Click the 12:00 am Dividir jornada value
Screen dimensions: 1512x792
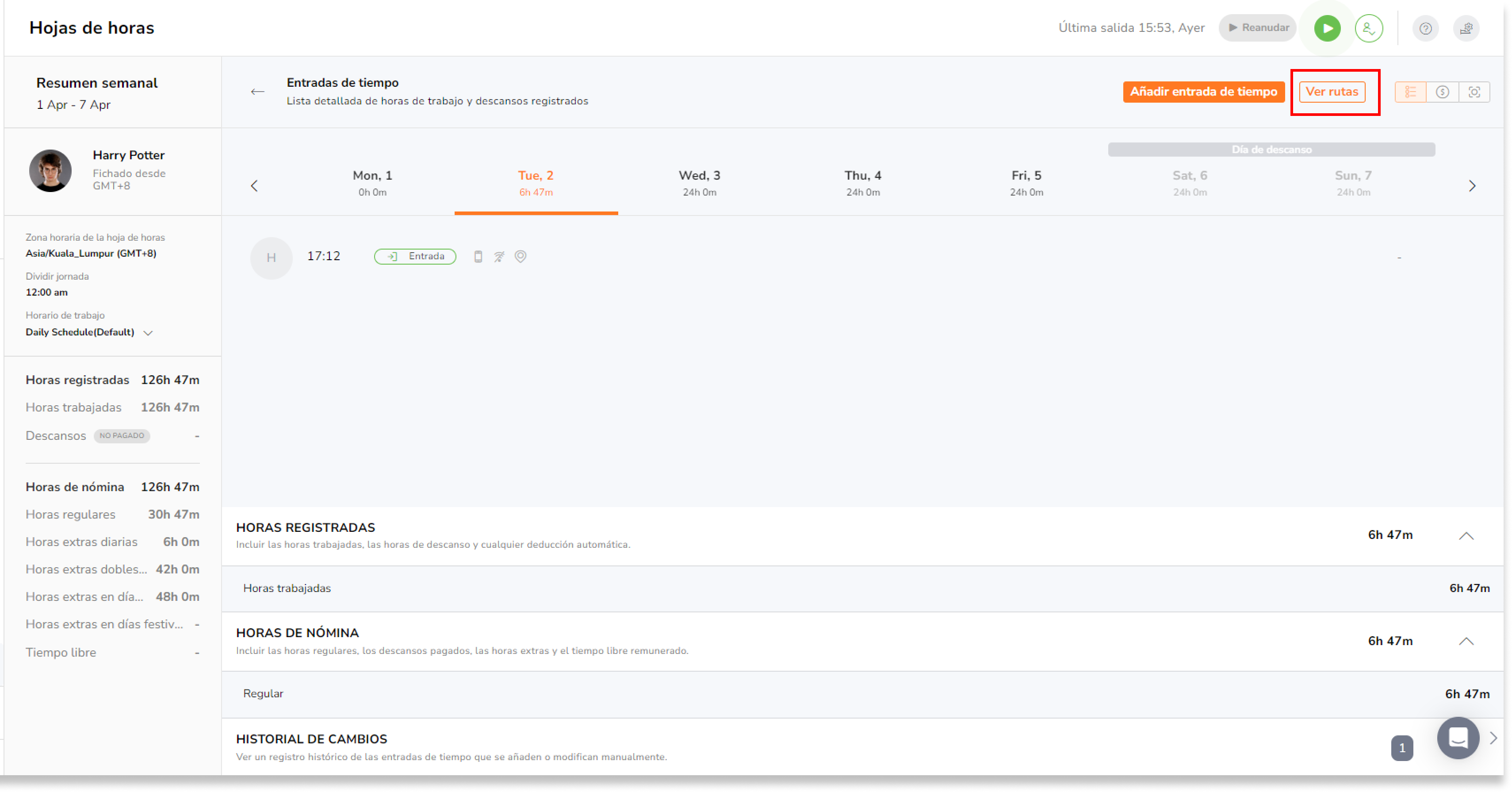click(46, 292)
